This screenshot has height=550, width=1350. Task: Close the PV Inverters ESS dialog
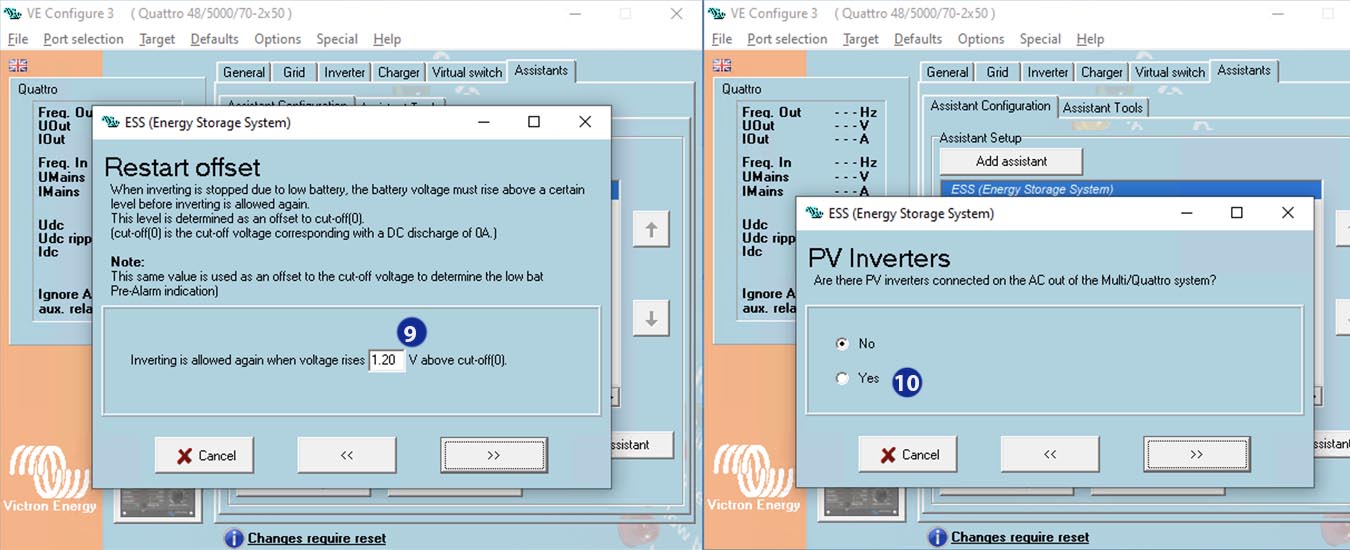point(1288,213)
